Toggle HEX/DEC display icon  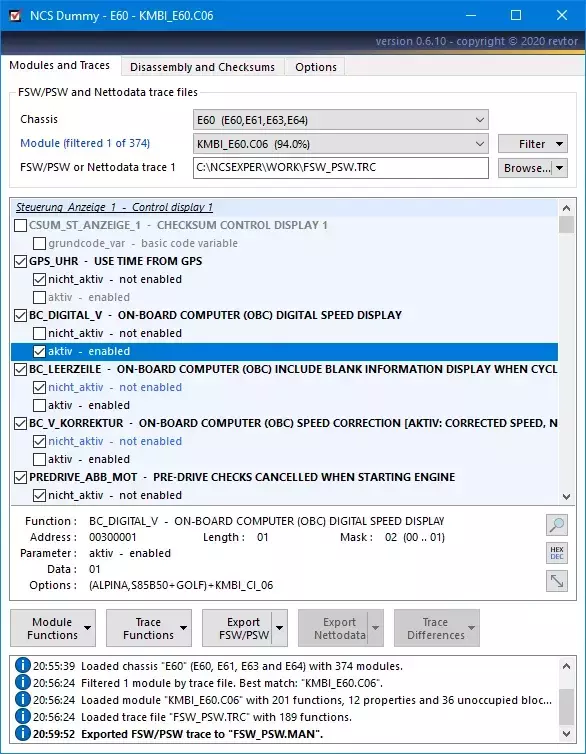coord(557,553)
